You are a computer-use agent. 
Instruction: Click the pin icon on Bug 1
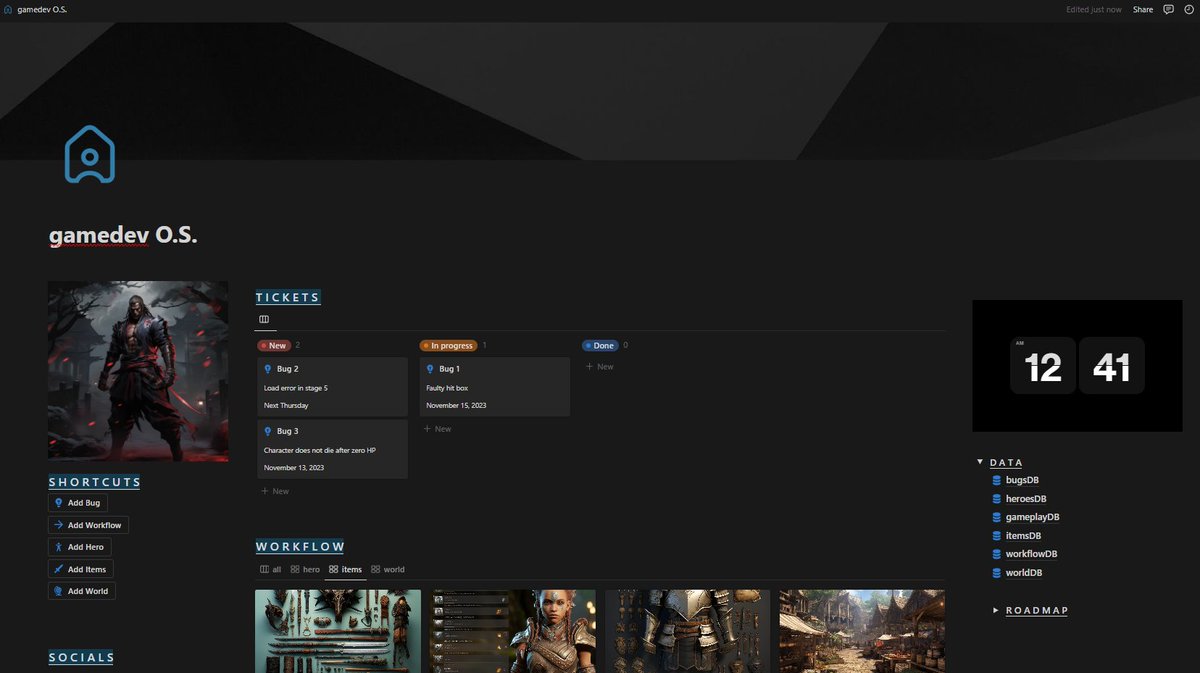(430, 369)
